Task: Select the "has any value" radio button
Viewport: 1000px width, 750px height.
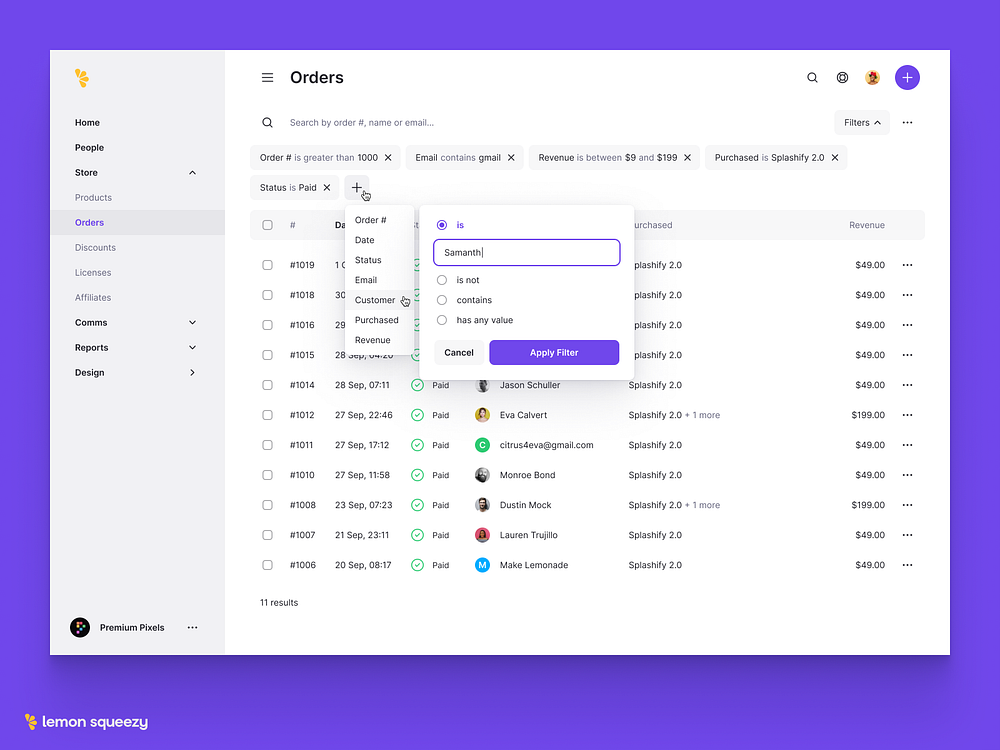Action: coord(441,319)
